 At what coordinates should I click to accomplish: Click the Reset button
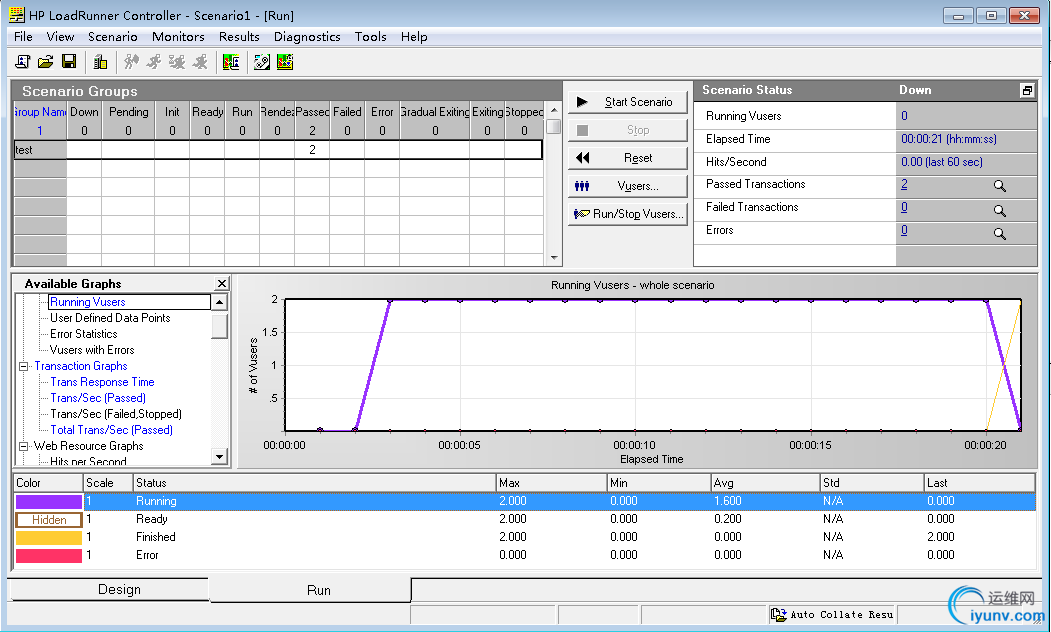pos(627,158)
